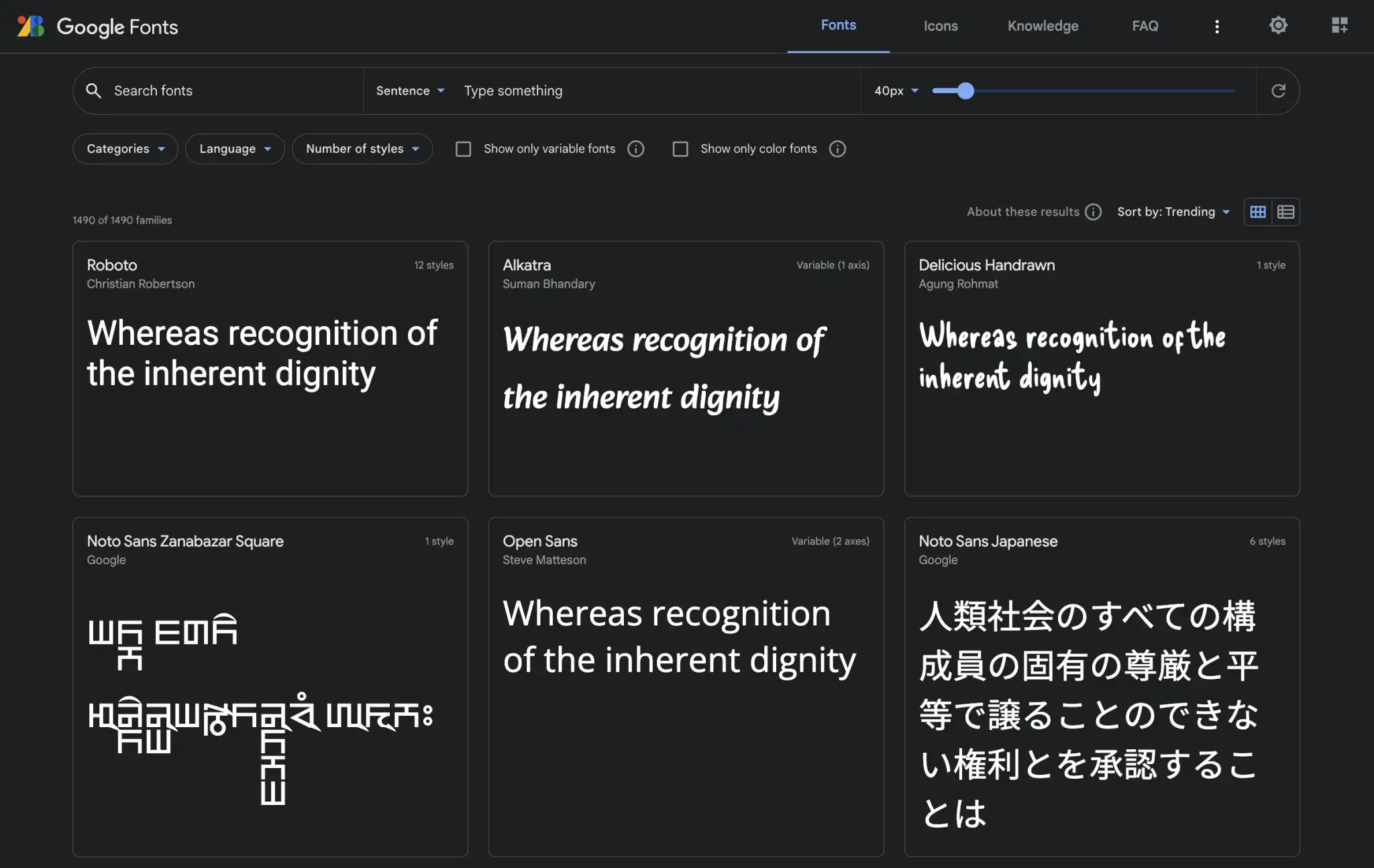
Task: Enable Show only color fonts checkbox
Action: (x=680, y=149)
